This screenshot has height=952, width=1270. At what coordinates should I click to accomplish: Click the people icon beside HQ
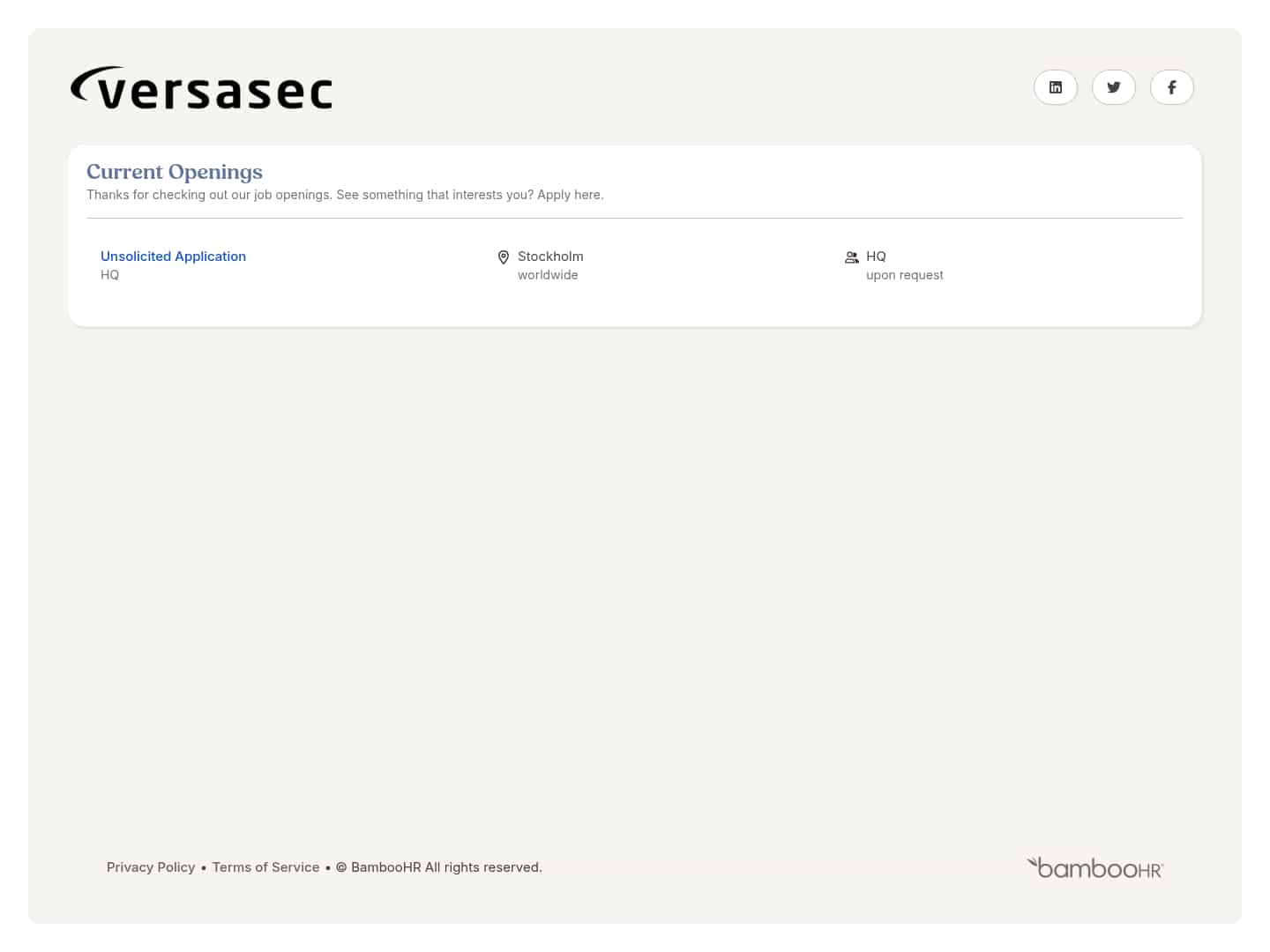coord(852,257)
